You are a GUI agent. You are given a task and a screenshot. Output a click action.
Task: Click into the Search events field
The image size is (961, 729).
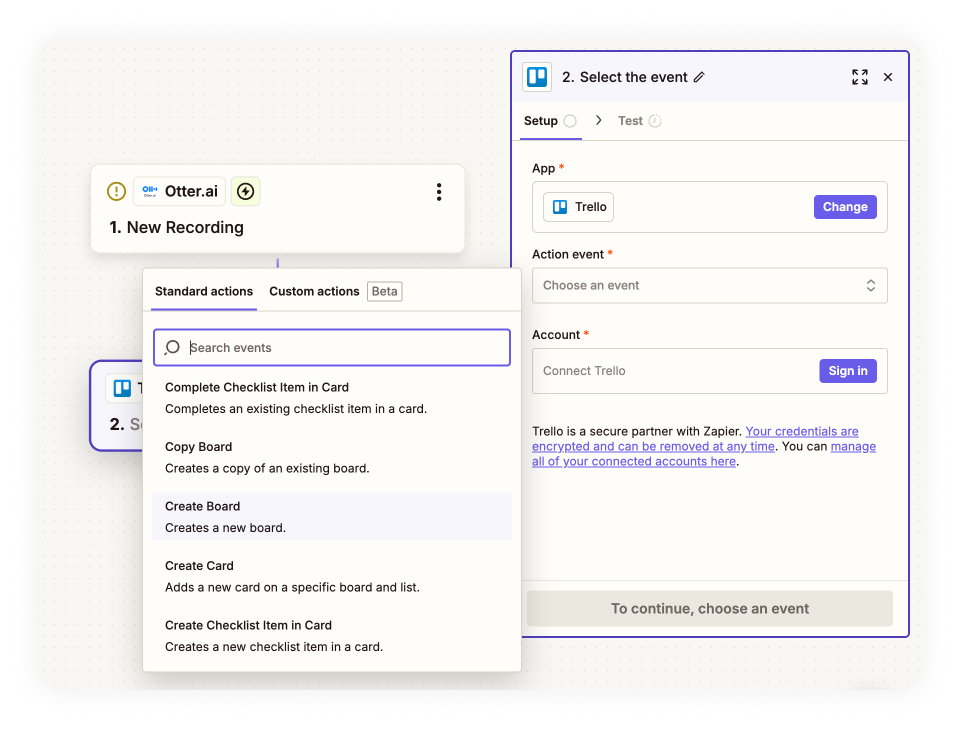pos(345,348)
